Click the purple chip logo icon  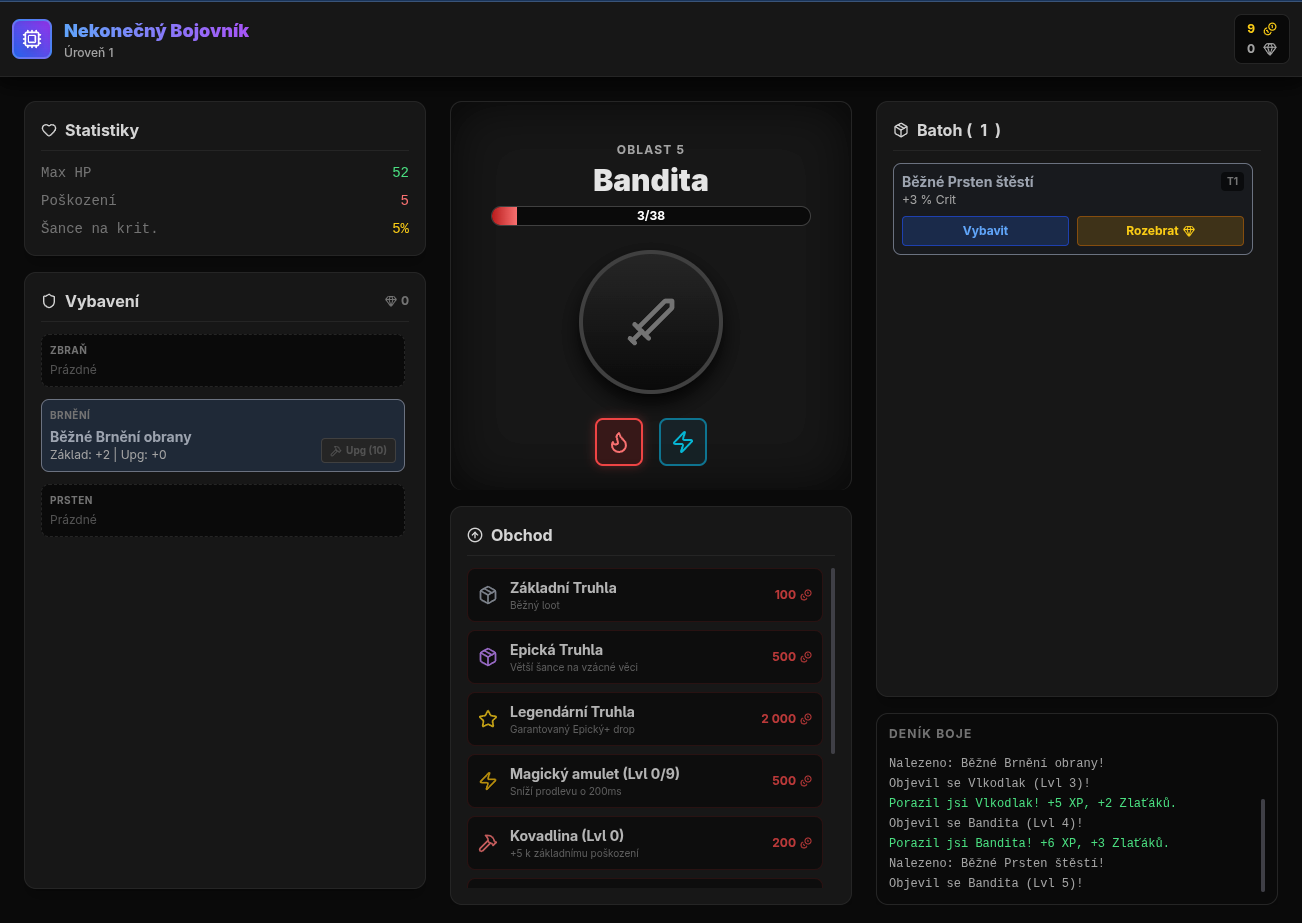(x=31, y=39)
